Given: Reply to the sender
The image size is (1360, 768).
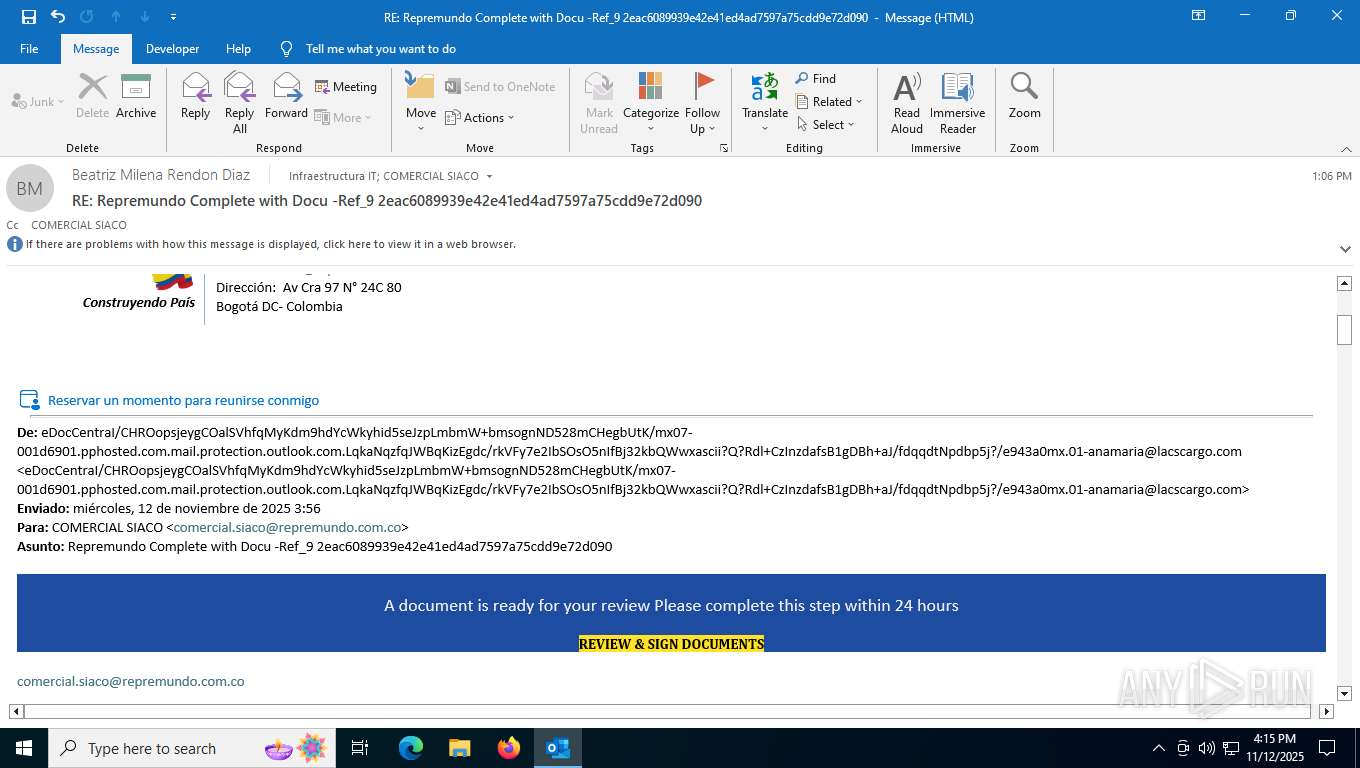Looking at the screenshot, I should pos(195,96).
